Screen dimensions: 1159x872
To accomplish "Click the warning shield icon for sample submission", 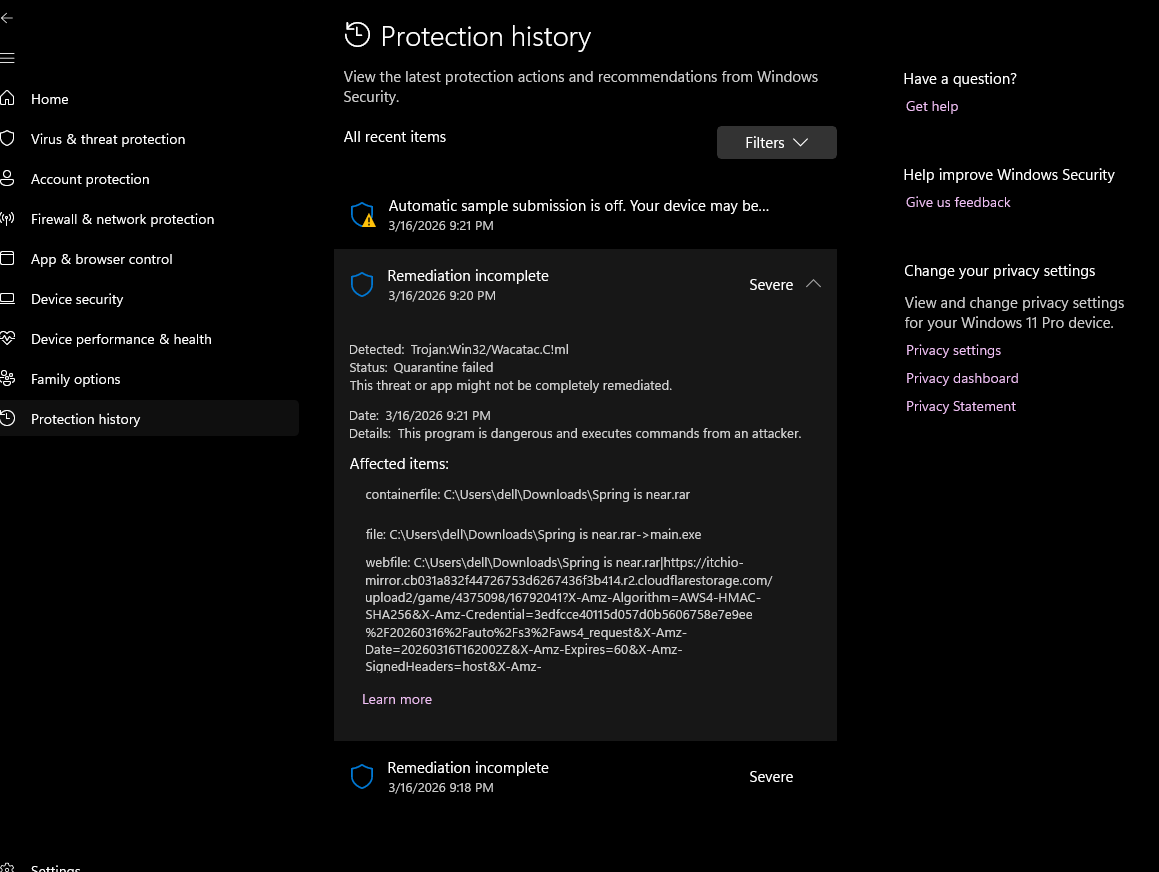I will click(x=362, y=214).
